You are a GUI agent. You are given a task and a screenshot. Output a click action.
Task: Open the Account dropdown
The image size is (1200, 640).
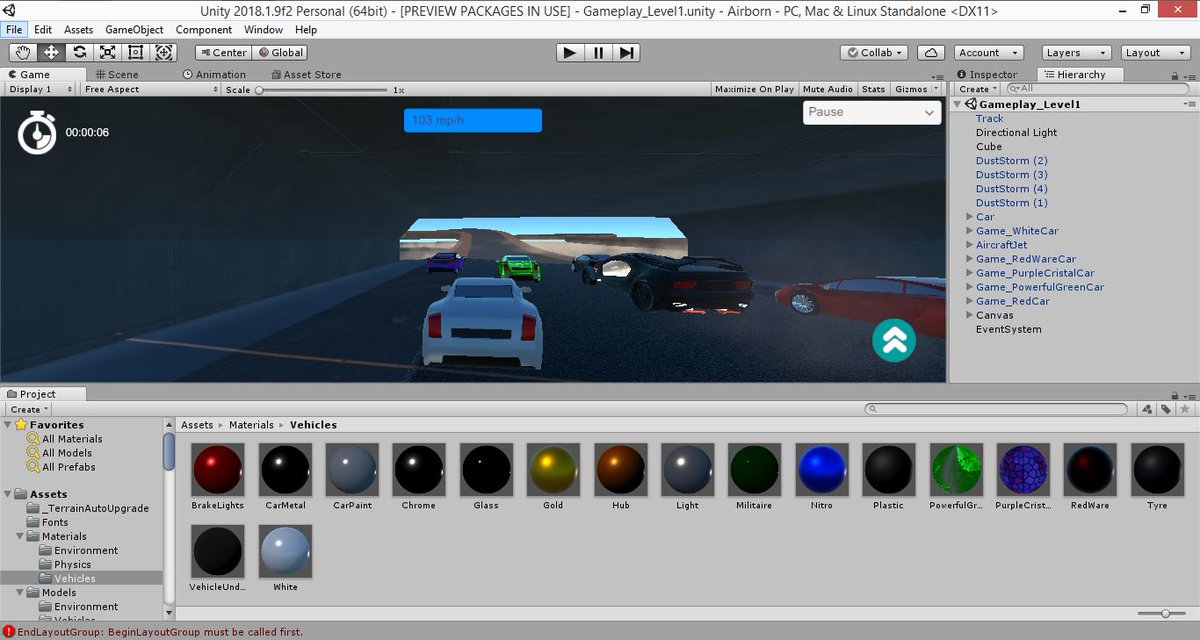coord(988,52)
